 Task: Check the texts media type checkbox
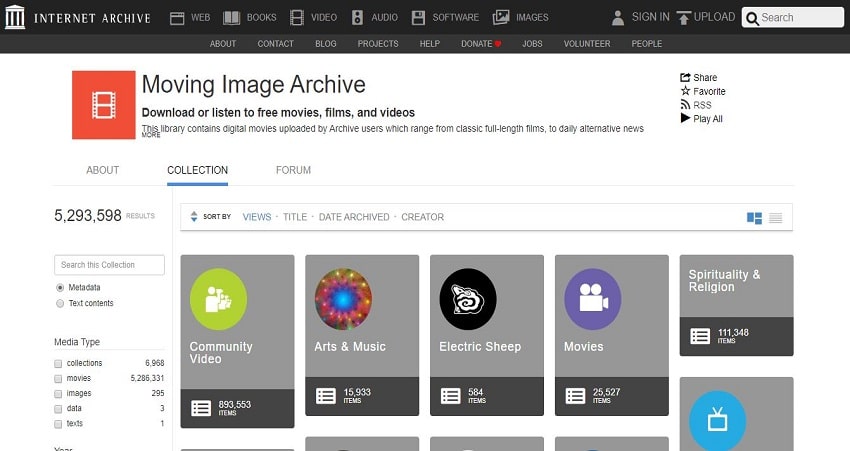[58, 424]
